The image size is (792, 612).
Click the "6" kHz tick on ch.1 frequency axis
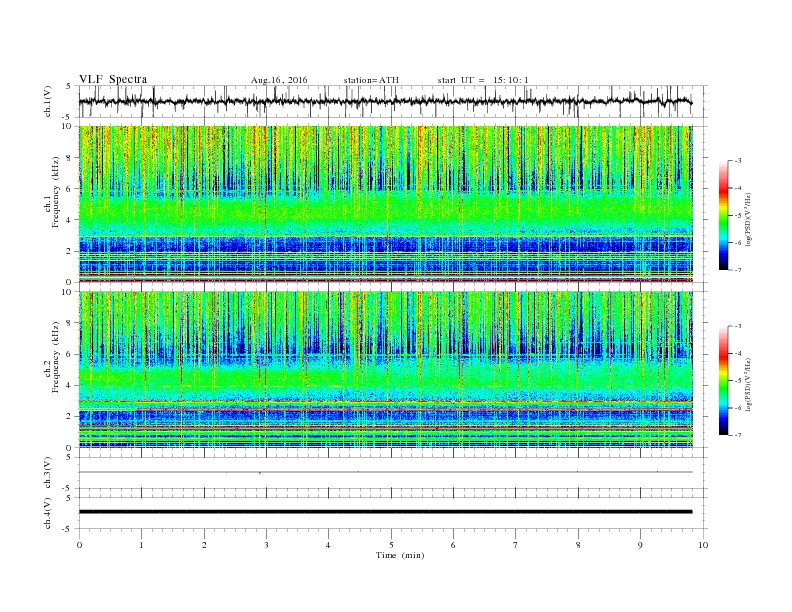(x=70, y=189)
